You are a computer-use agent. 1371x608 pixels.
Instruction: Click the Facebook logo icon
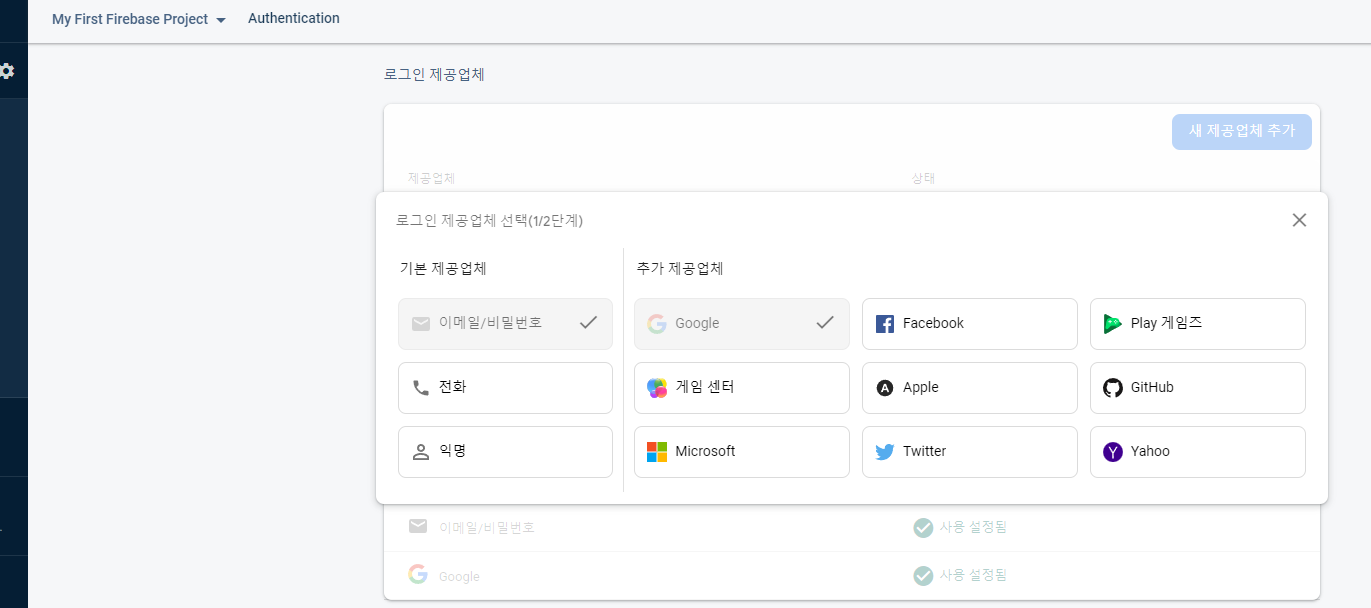click(884, 324)
